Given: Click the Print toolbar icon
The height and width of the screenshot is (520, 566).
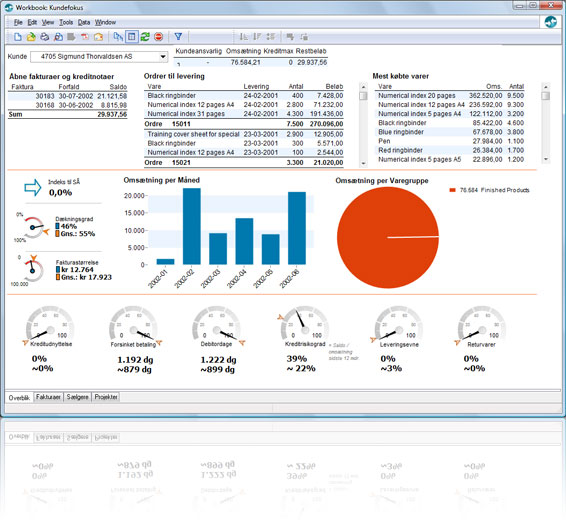Looking at the screenshot, I should 44,37.
